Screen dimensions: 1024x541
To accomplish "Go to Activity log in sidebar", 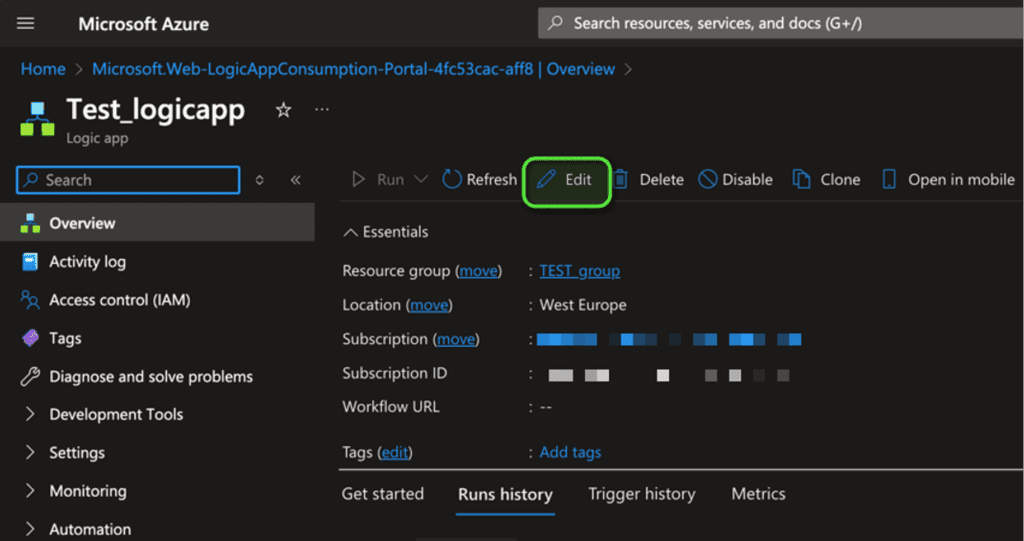I will [x=87, y=262].
